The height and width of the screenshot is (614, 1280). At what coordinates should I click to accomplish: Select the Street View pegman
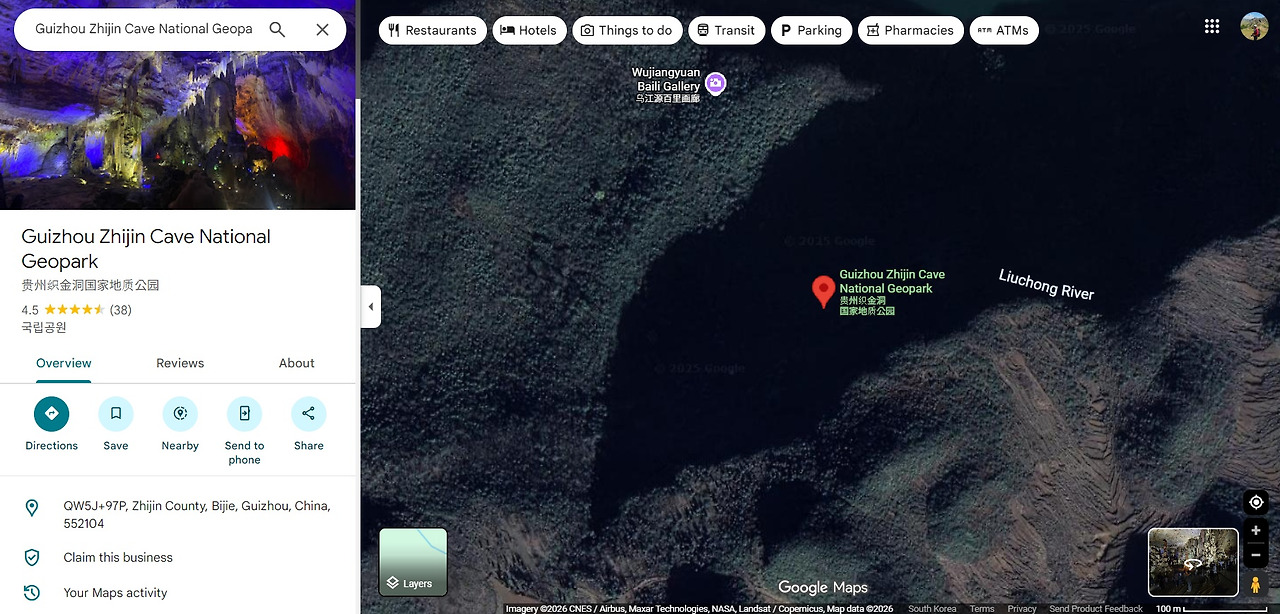click(1256, 584)
